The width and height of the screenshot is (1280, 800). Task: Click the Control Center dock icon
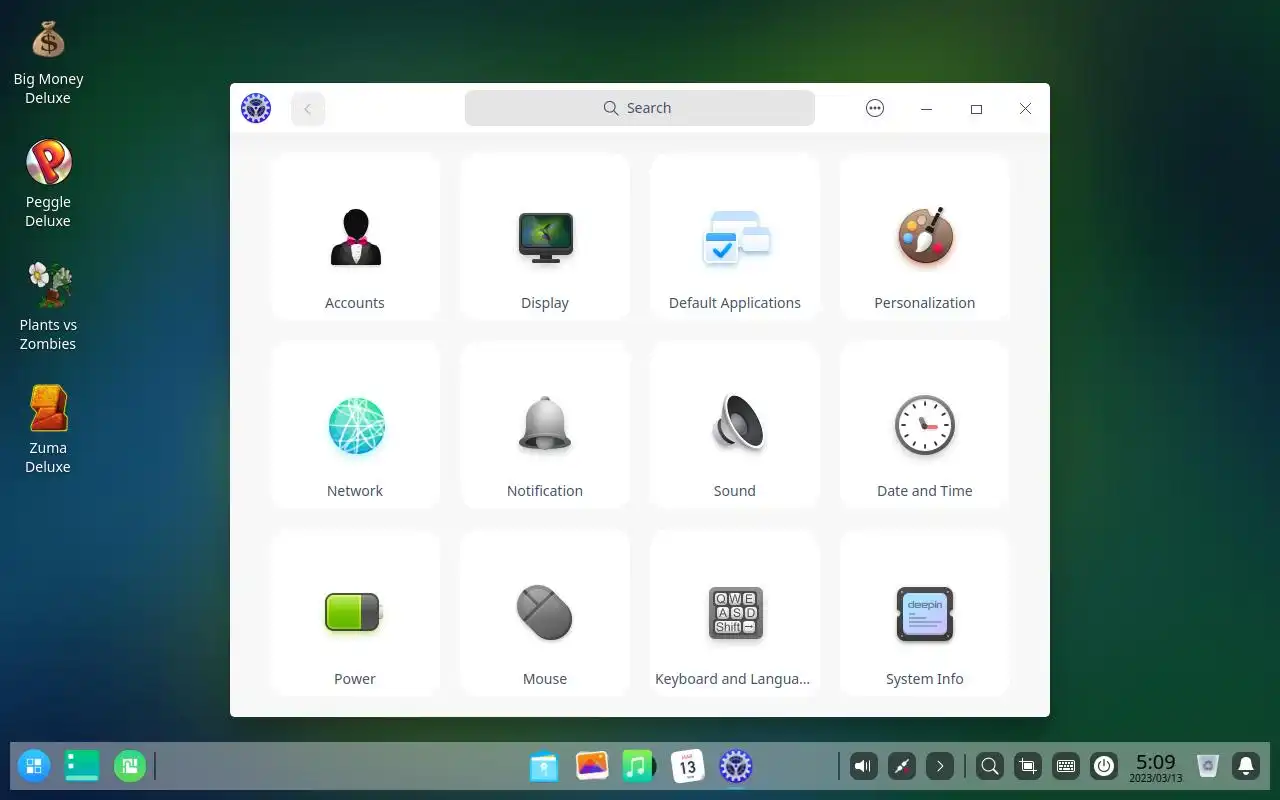click(x=735, y=767)
